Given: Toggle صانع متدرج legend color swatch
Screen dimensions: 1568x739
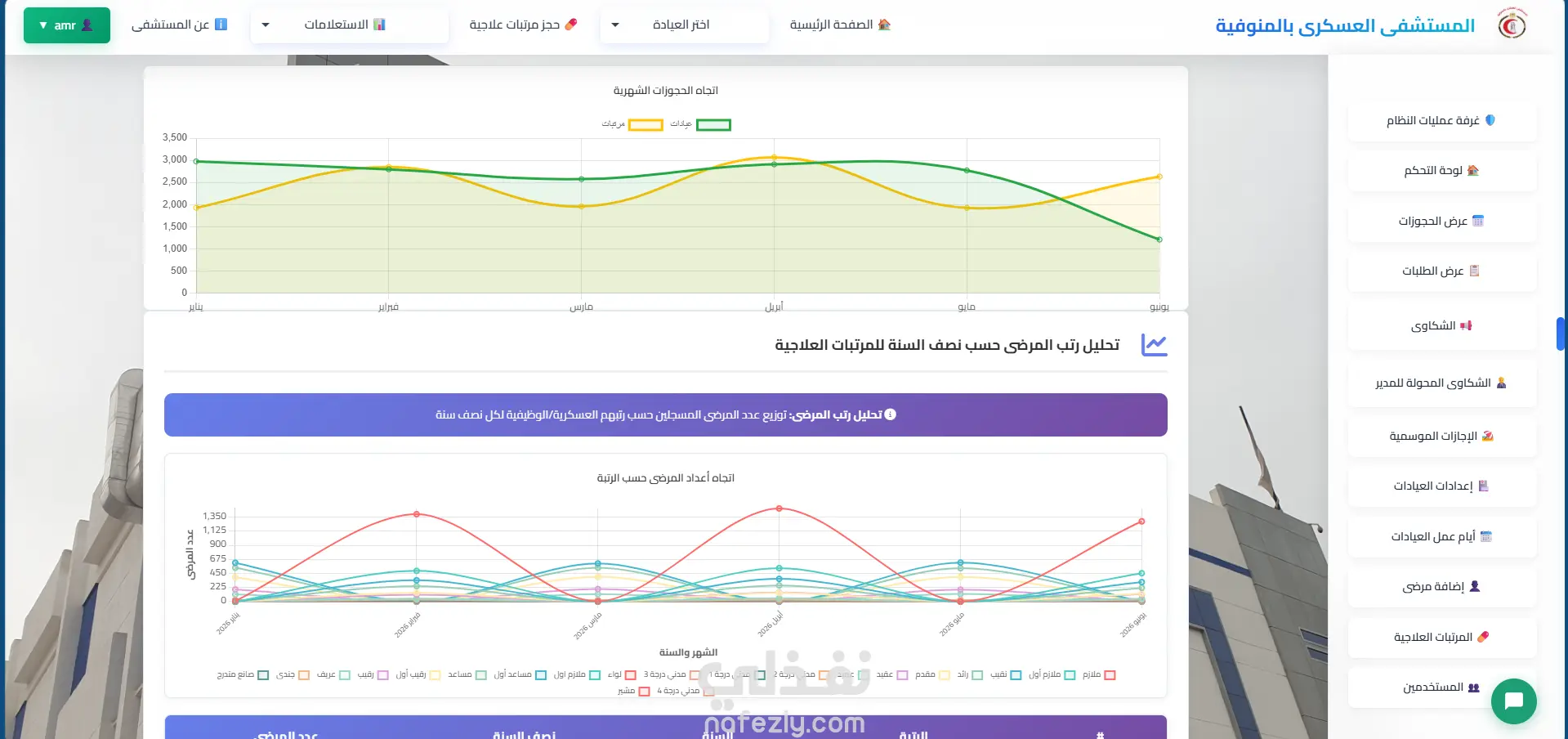Looking at the screenshot, I should [x=263, y=675].
